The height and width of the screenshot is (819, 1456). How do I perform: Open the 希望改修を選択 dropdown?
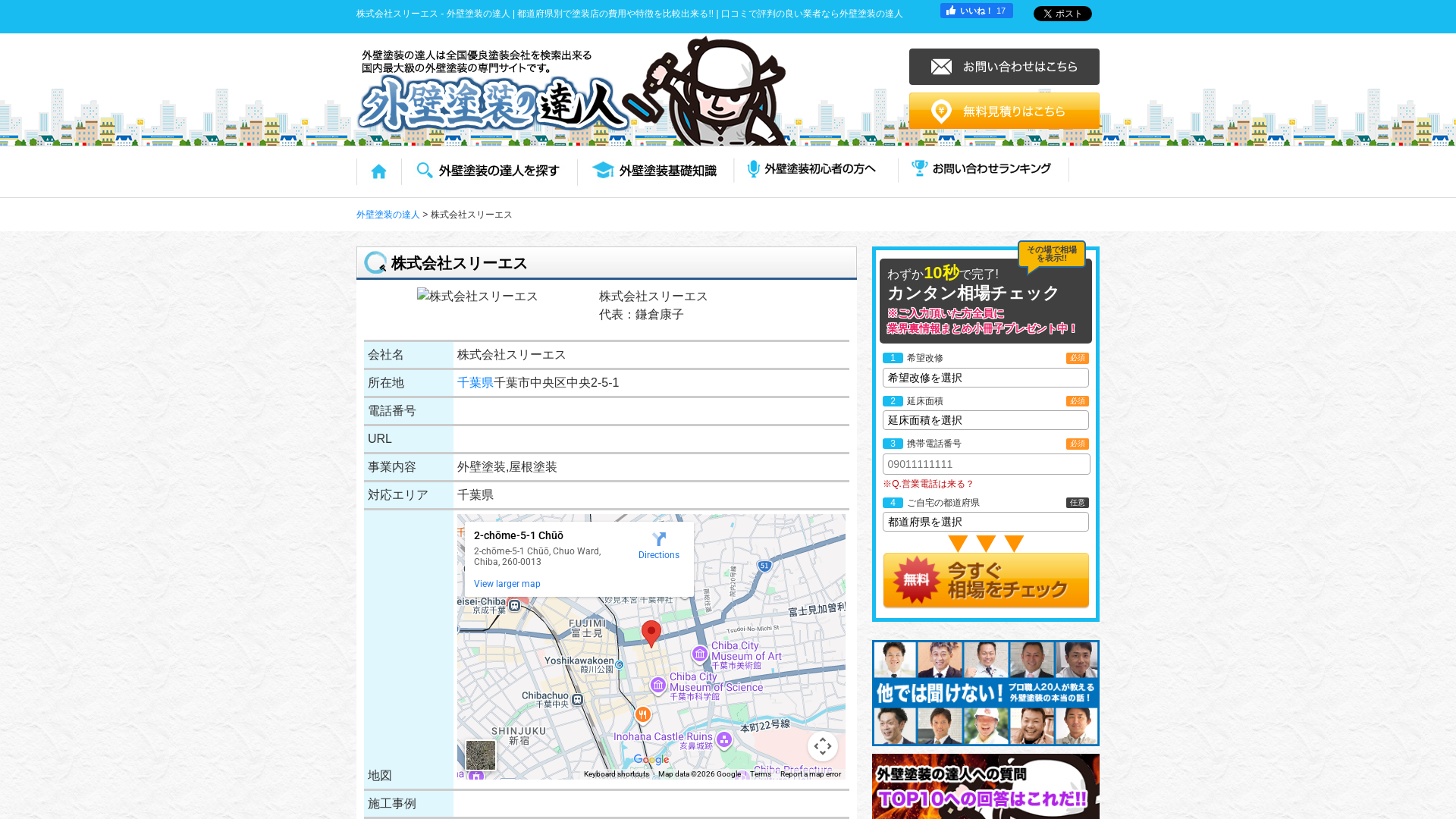pyautogui.click(x=985, y=377)
